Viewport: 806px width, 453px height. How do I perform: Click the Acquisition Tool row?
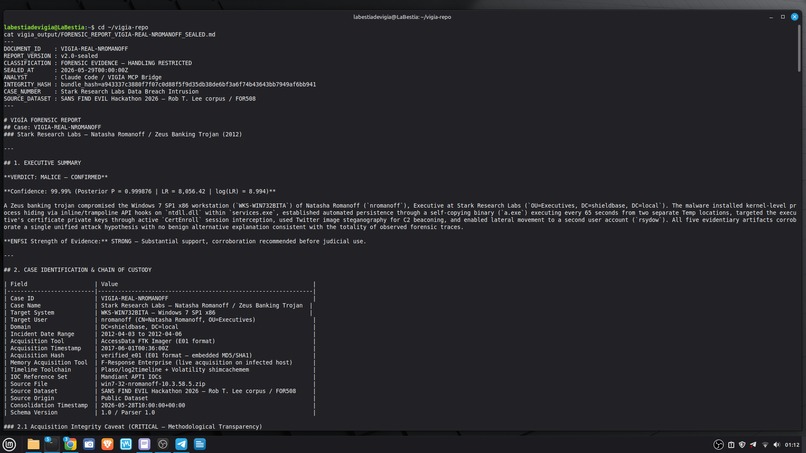pos(159,341)
